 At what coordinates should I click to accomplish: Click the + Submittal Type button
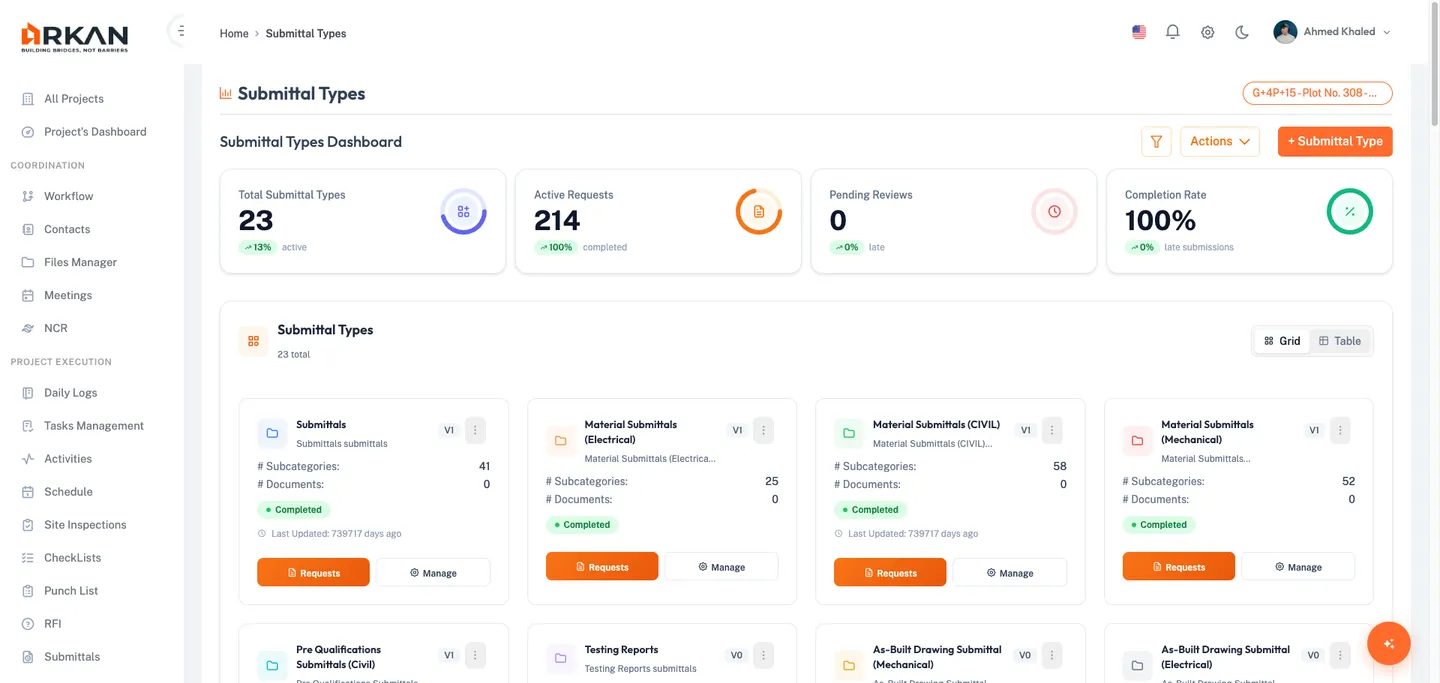[1334, 142]
